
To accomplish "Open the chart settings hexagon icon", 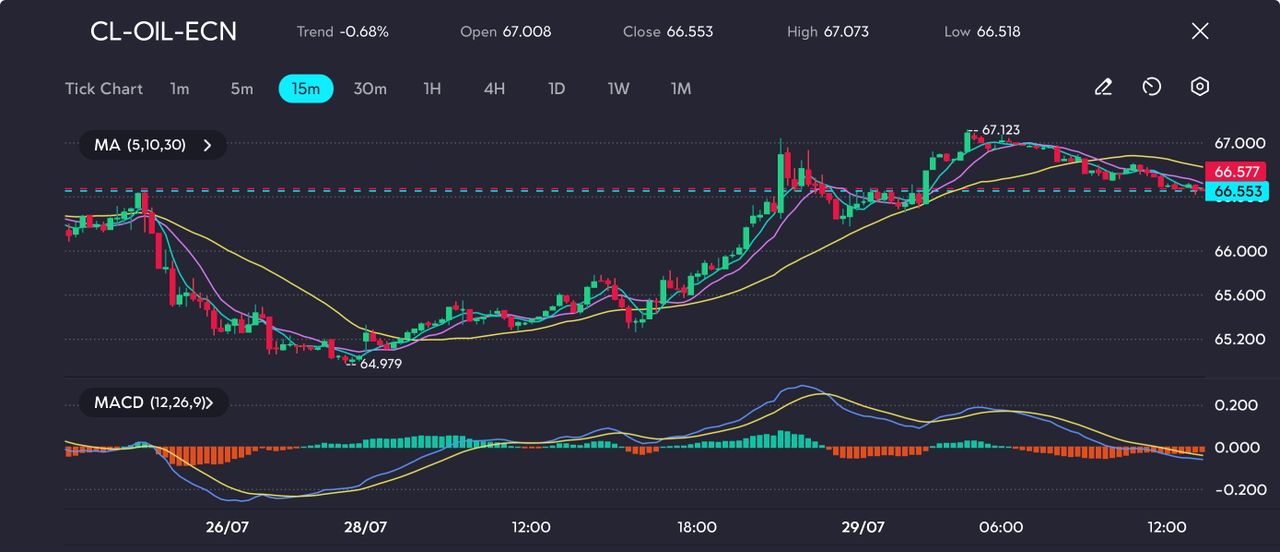I will tap(1200, 88).
